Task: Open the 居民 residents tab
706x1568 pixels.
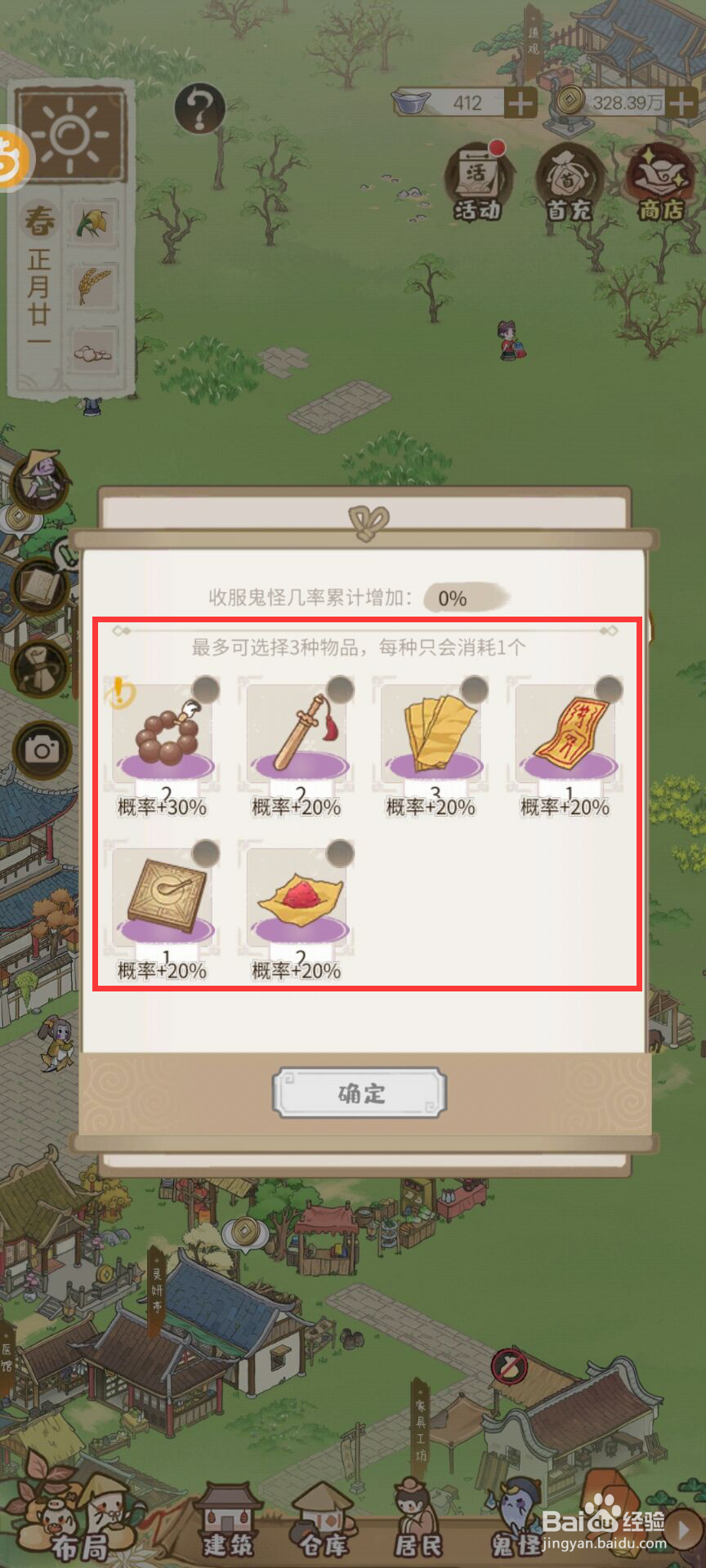Action: [x=418, y=1520]
